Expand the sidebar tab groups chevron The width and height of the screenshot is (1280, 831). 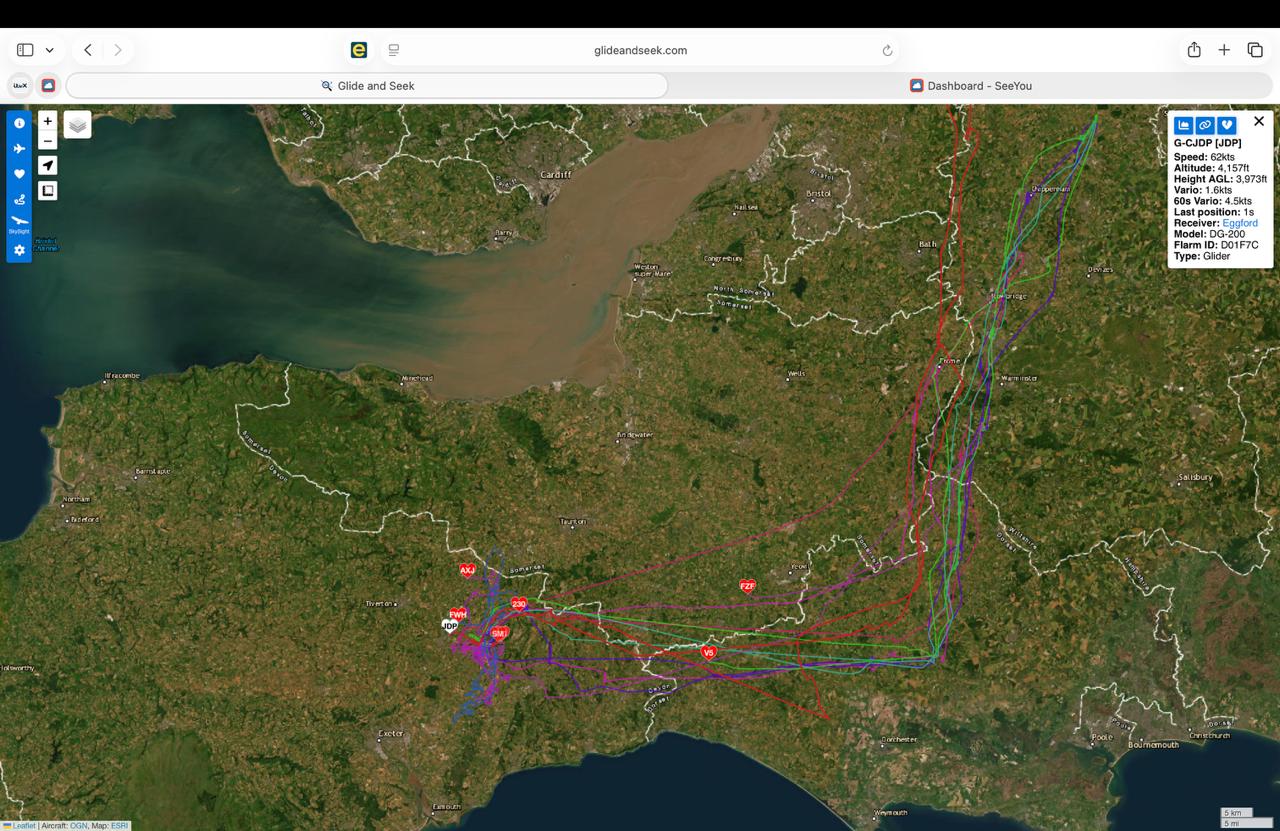pyautogui.click(x=49, y=50)
